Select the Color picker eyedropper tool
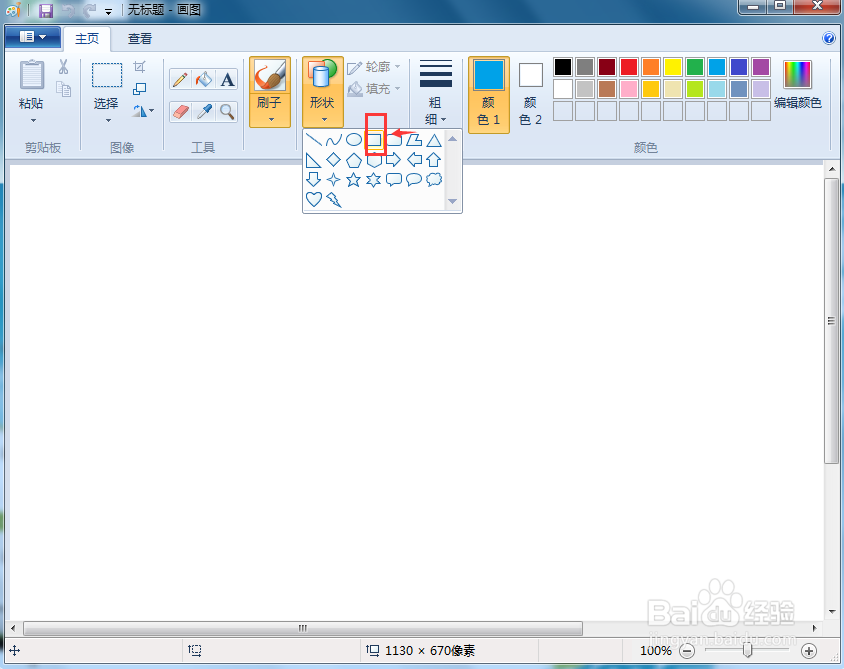Viewport: 844px width, 669px height. coord(203,111)
